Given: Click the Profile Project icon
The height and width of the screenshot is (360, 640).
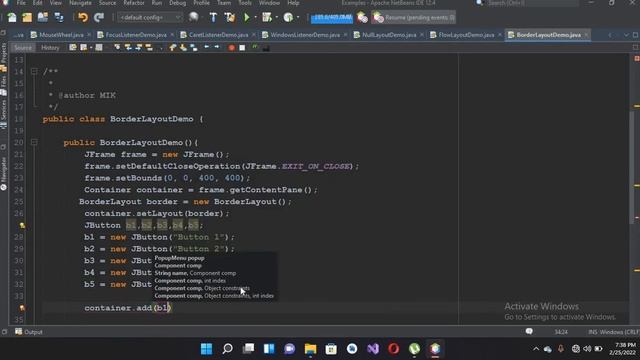Looking at the screenshot, I should pyautogui.click(x=288, y=18).
